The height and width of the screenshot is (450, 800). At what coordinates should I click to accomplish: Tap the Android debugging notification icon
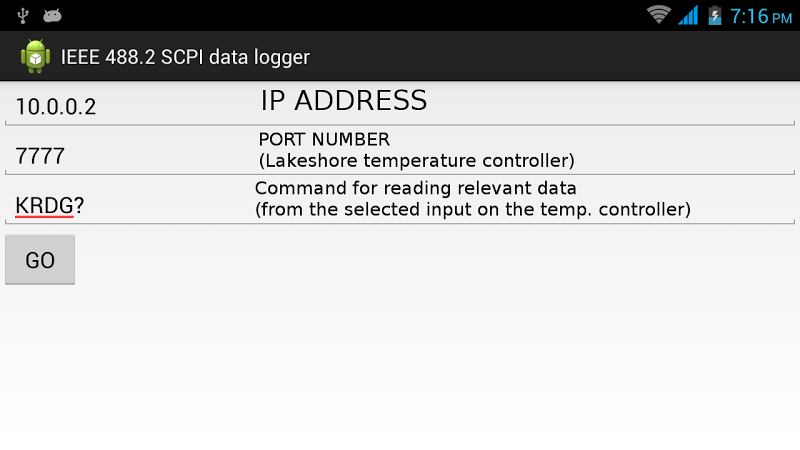(52, 16)
